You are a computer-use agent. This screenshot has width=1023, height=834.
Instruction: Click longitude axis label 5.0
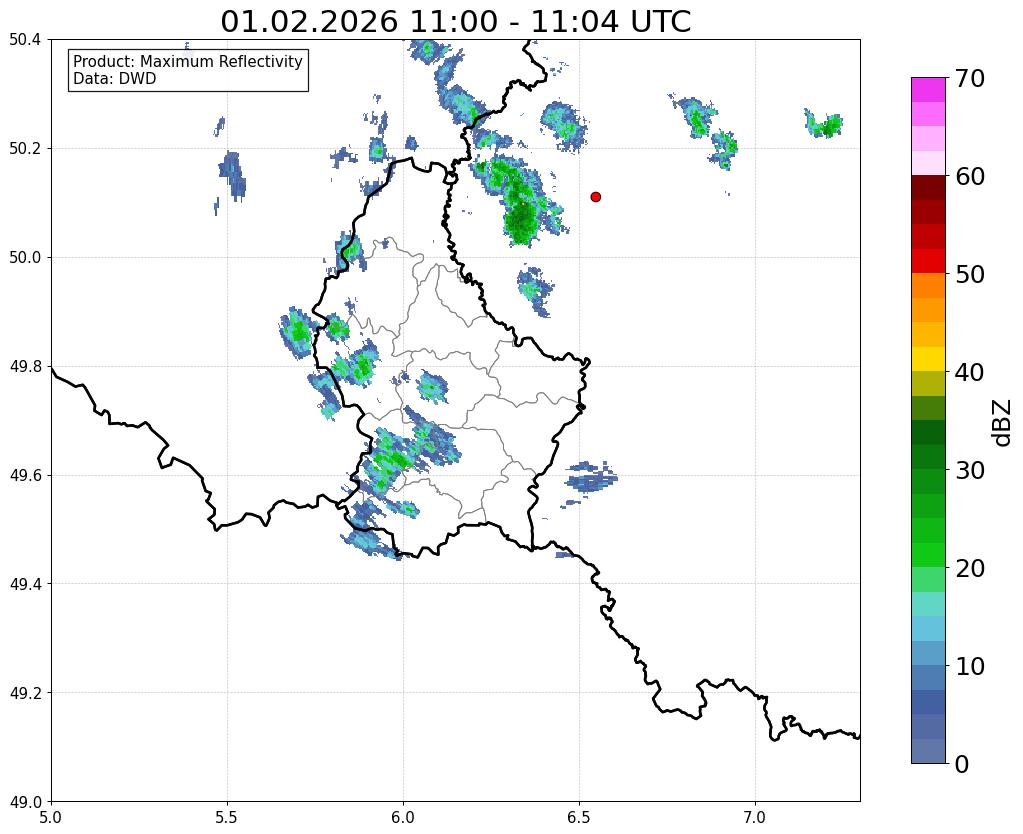tap(51, 817)
